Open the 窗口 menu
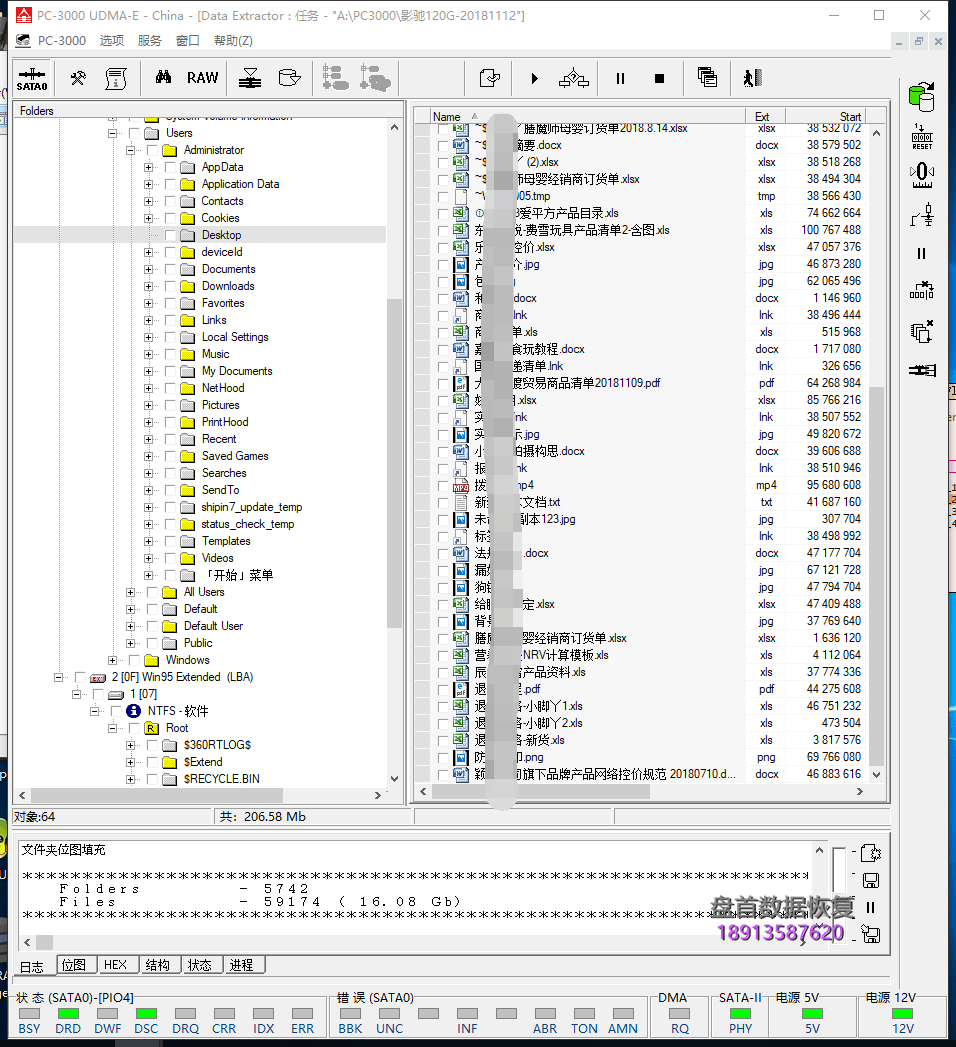 click(x=188, y=41)
